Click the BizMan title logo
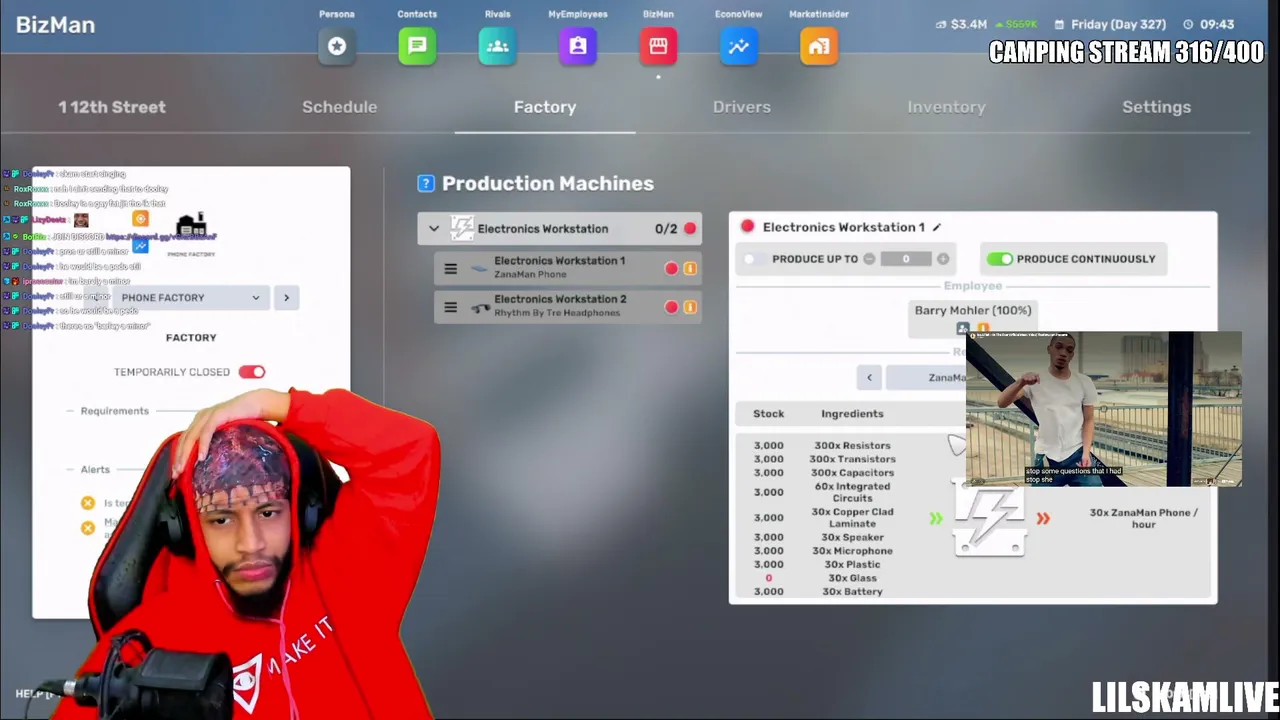This screenshot has height=720, width=1280. point(55,24)
